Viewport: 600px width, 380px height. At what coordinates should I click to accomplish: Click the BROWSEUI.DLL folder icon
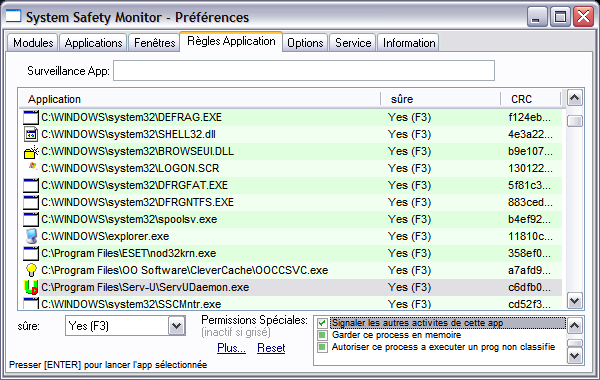31,152
